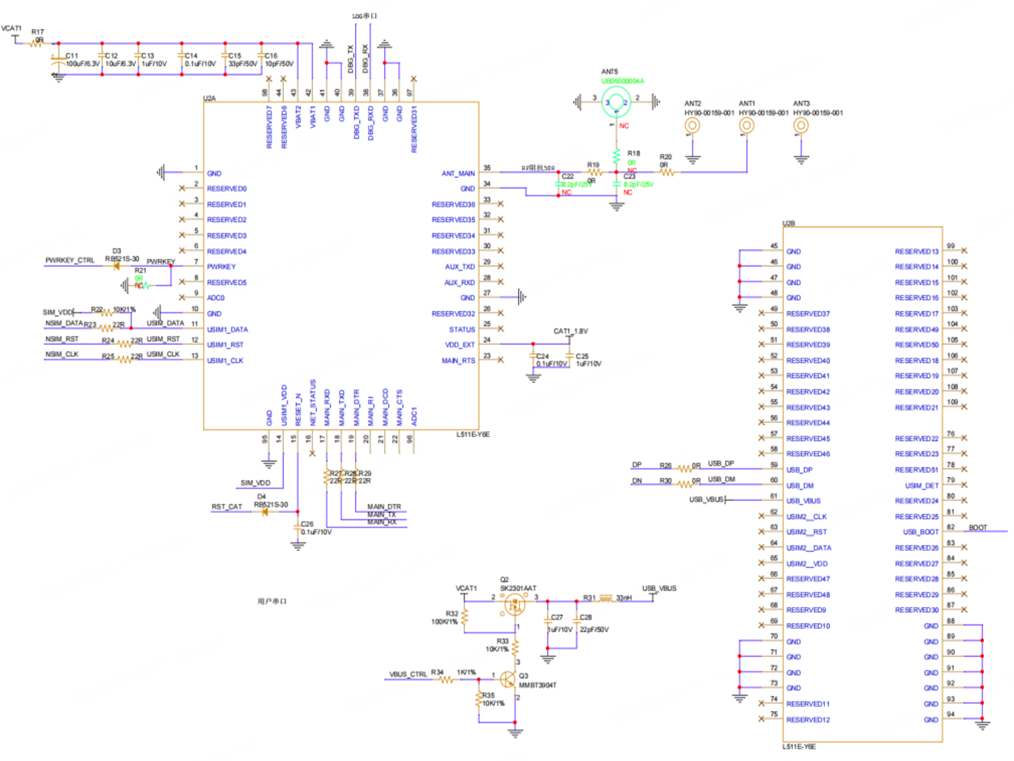Select the C28 22pF/50V capacitor symbol
The height and width of the screenshot is (761, 1014).
(576, 620)
